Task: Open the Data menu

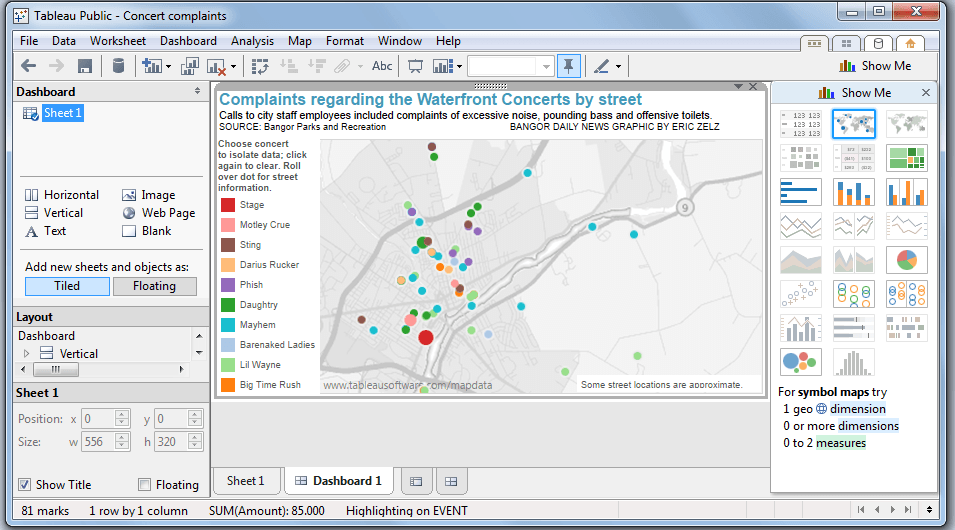Action: (63, 41)
